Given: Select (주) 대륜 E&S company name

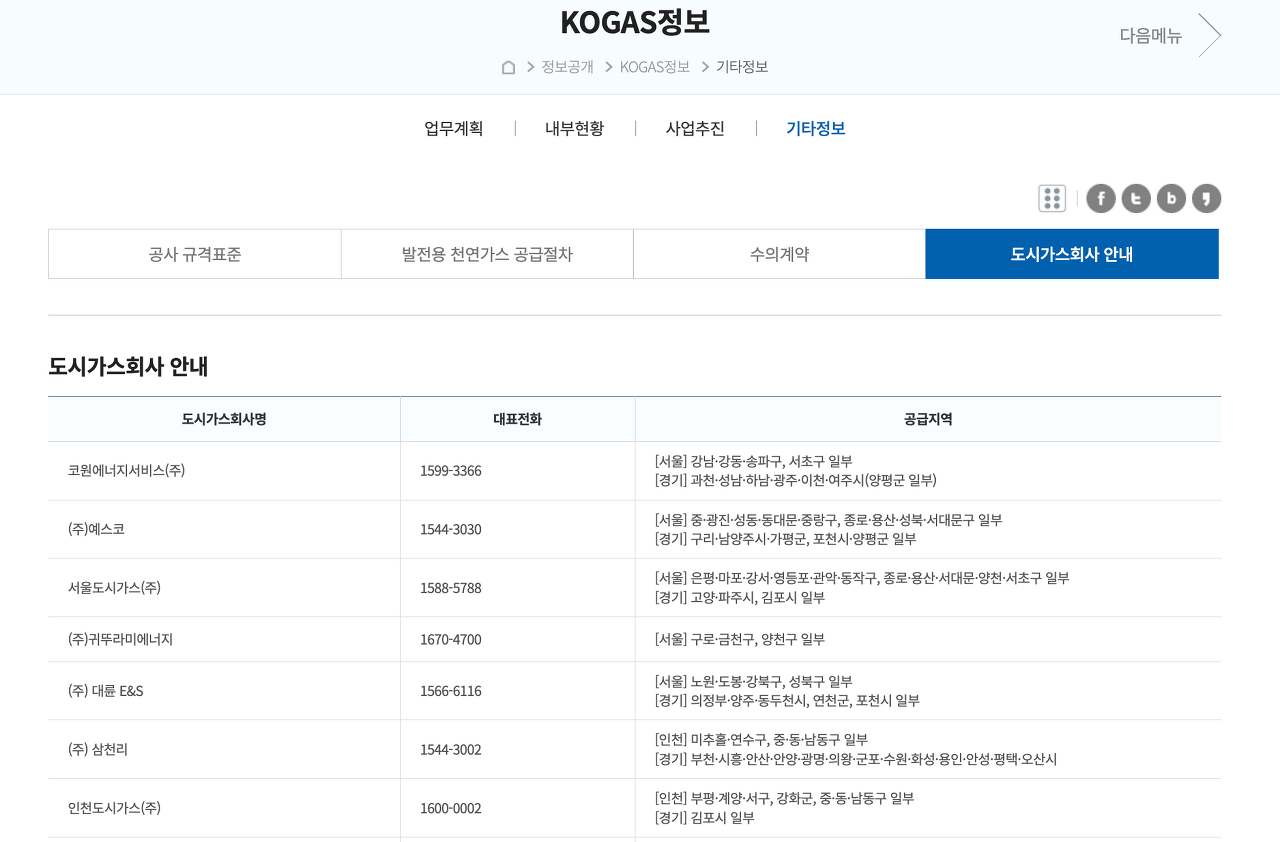Looking at the screenshot, I should click(106, 691).
